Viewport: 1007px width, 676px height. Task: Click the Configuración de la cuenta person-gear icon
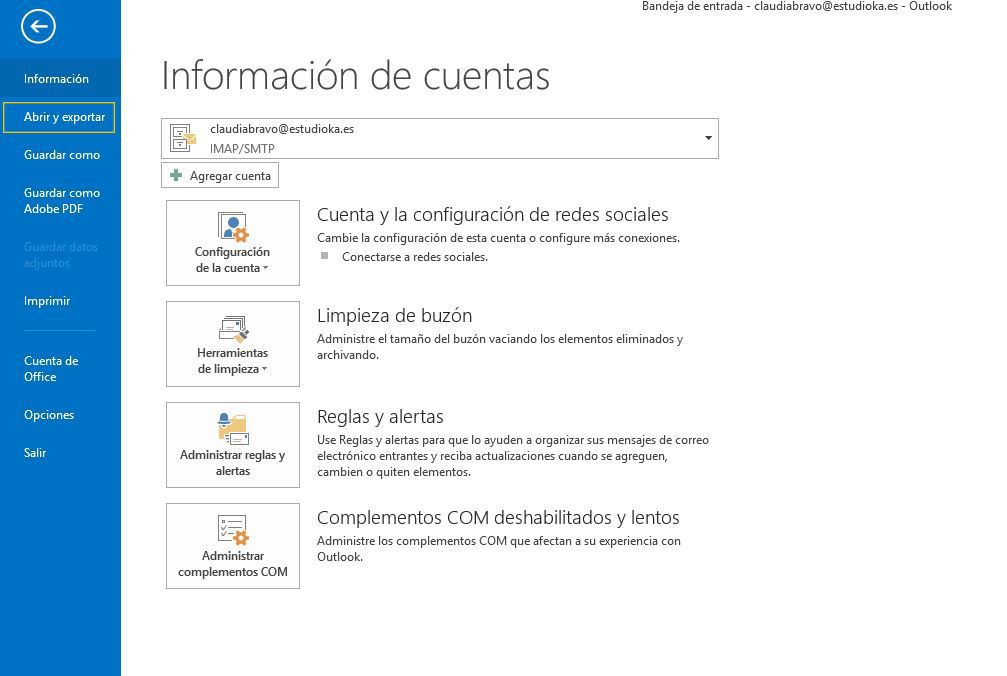coord(232,227)
